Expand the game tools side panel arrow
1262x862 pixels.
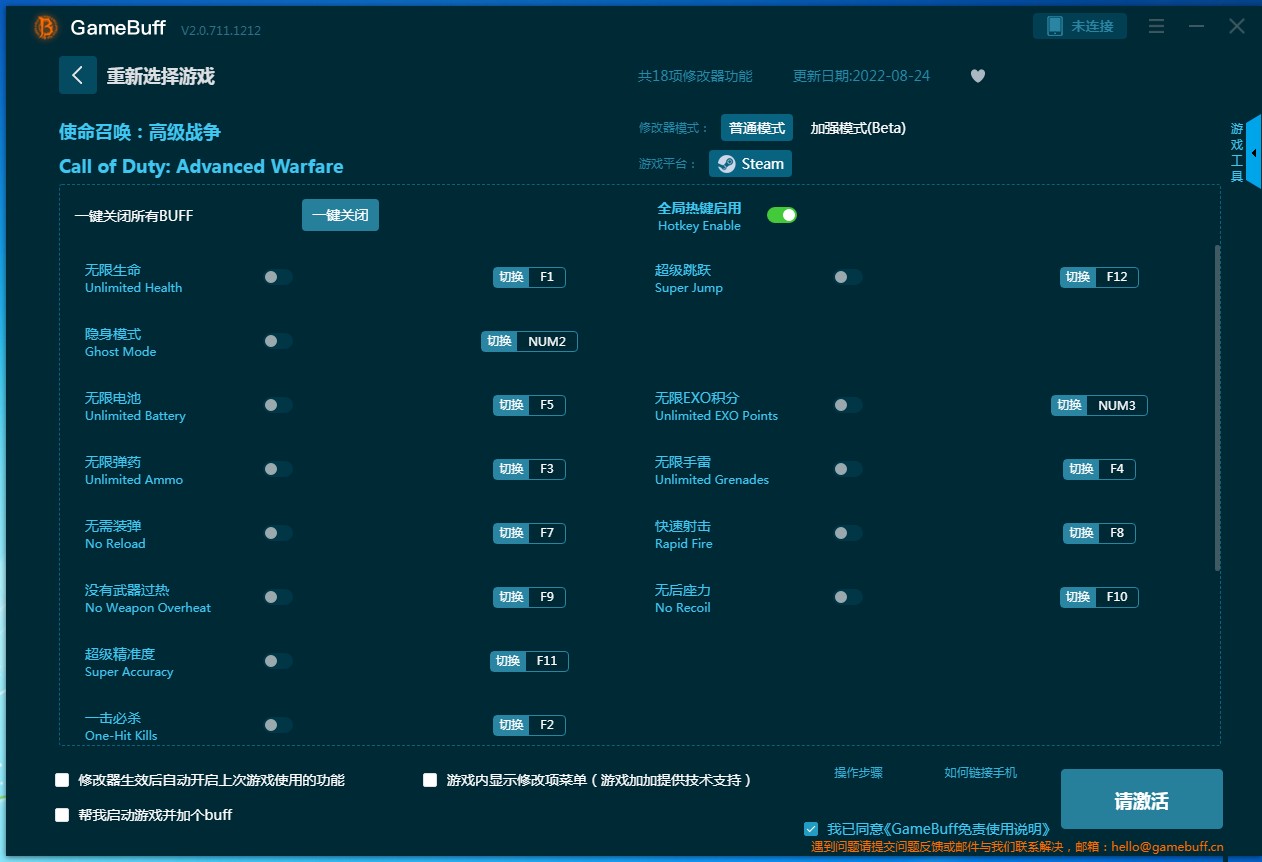1254,153
